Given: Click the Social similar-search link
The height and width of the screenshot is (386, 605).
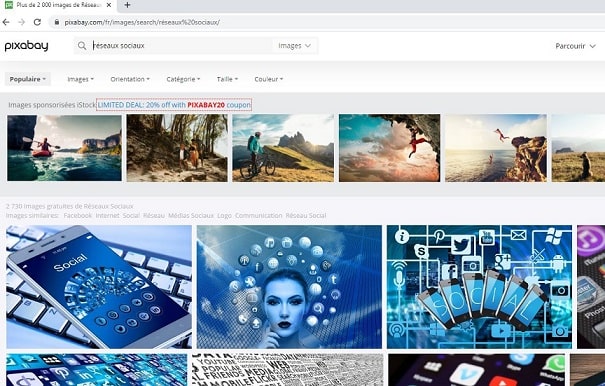Looking at the screenshot, I should [x=131, y=215].
